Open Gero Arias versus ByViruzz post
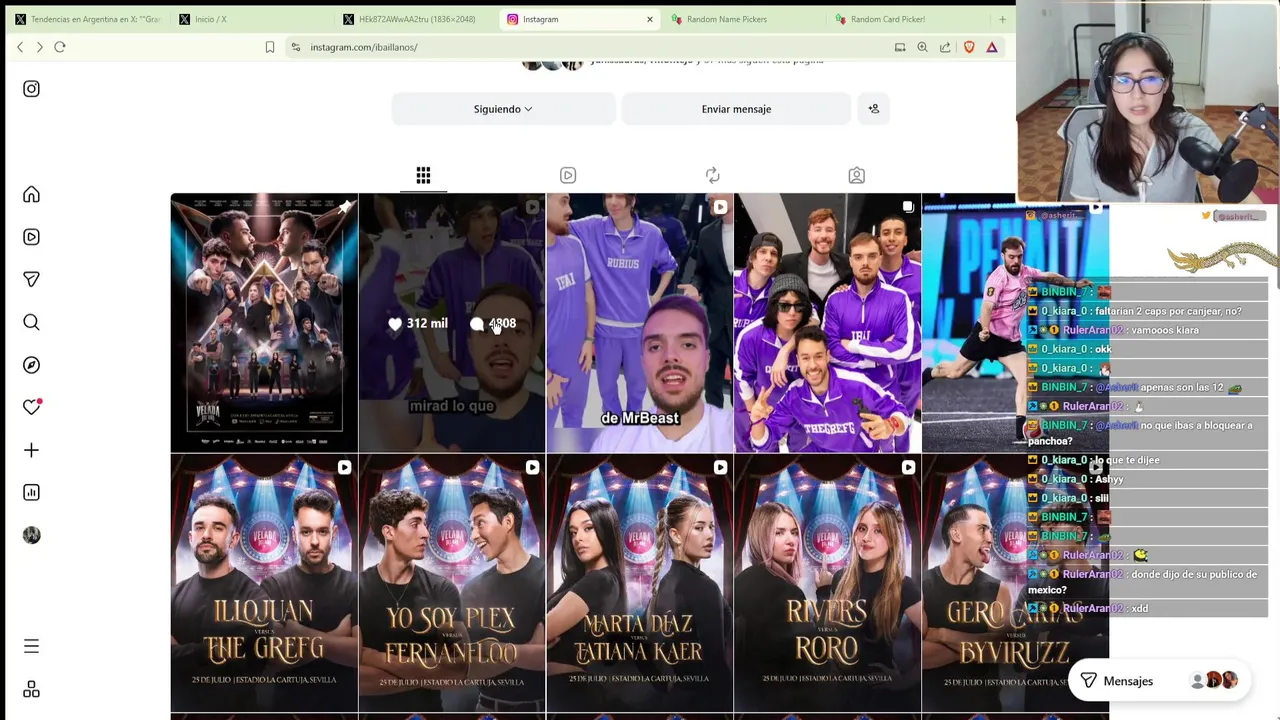Viewport: 1280px width, 720px height. point(1015,583)
